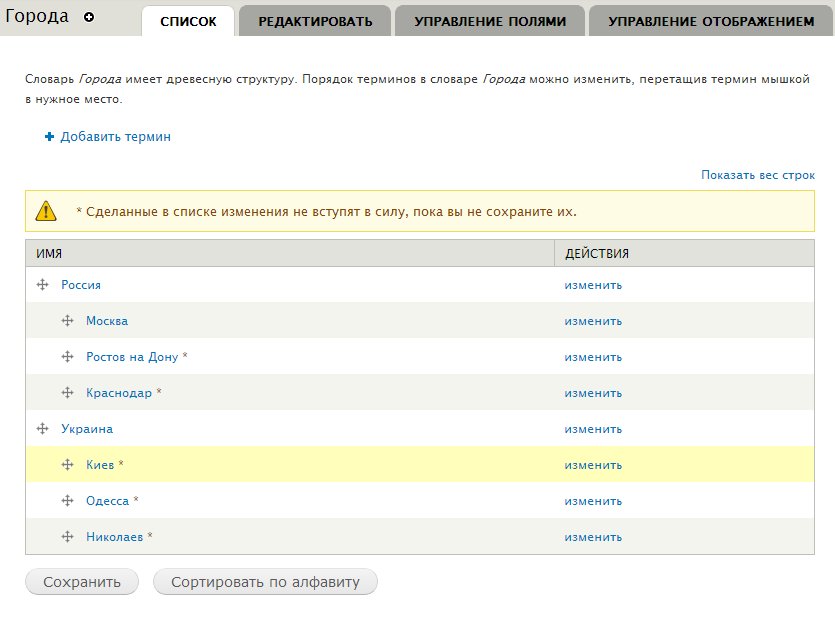Viewport: 835px width, 619px height.
Task: Click the drag handle beside Москва
Action: point(68,321)
